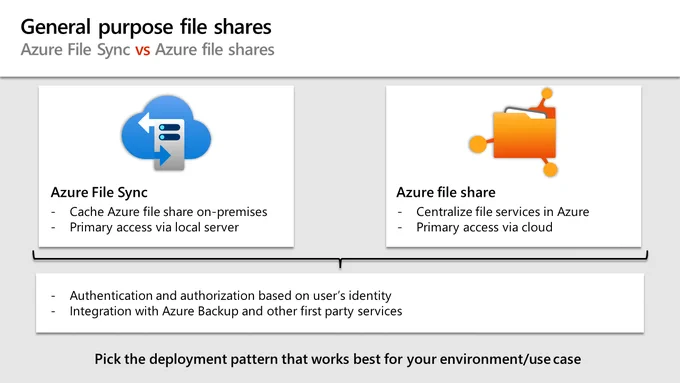The image size is (680, 383).
Task: Select the 'Azure File Sync' card heading
Action: click(99, 192)
